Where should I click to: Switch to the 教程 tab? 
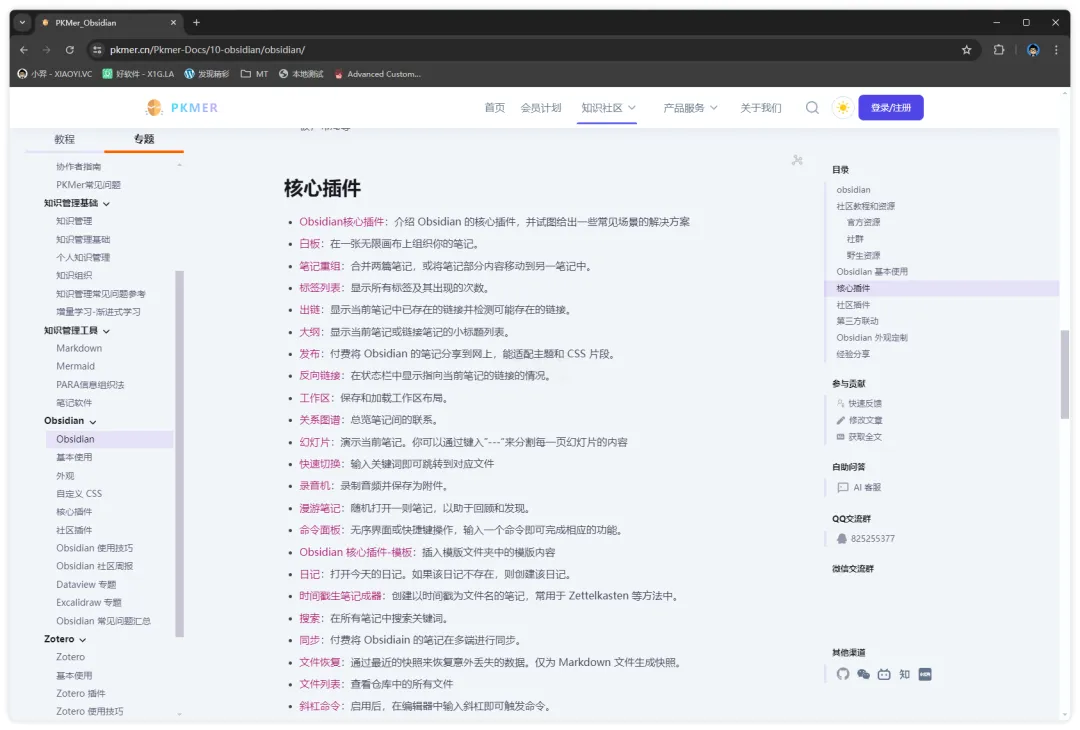pyautogui.click(x=64, y=140)
